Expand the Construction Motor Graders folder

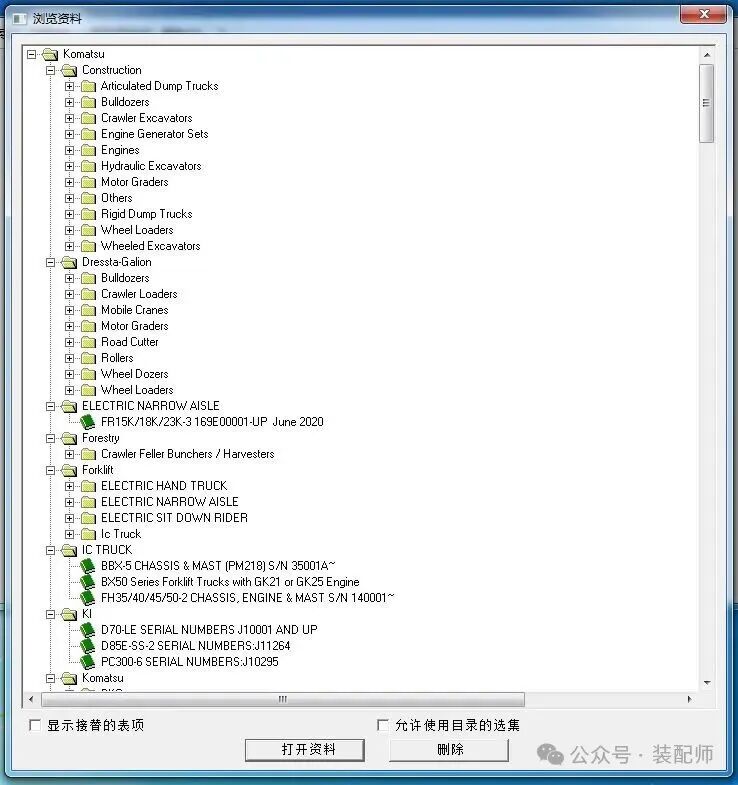click(70, 182)
